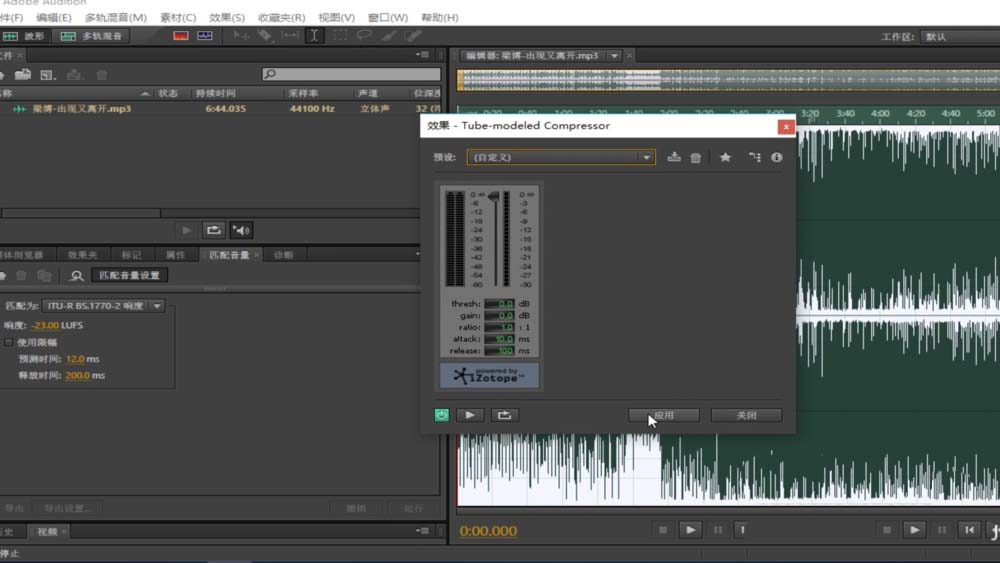Click the 12.0 ms look-ahead time value

pos(75,359)
